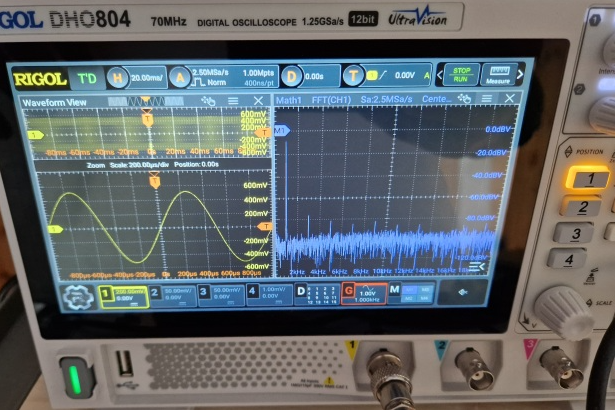Tap the T'D trigger status indicator

pyautogui.click(x=87, y=78)
